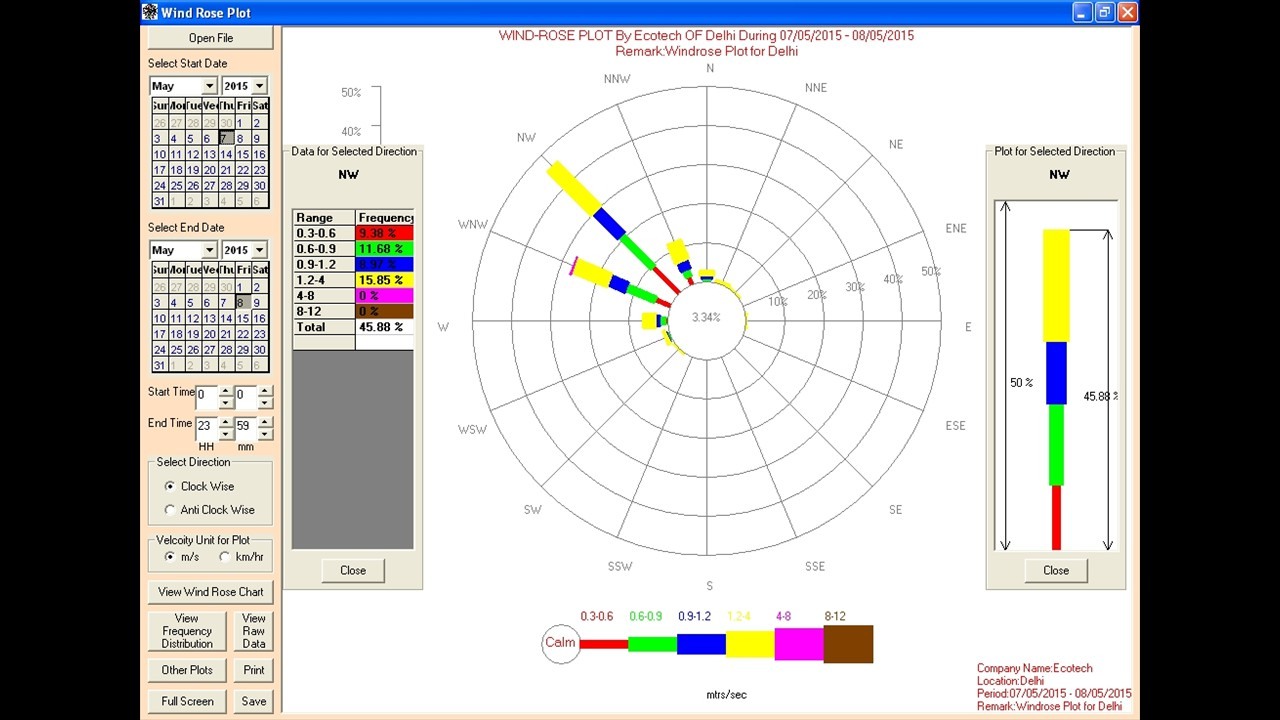Click the Wind Rose Plot title bar icon
Screen dimensions: 1280x720
point(150,12)
